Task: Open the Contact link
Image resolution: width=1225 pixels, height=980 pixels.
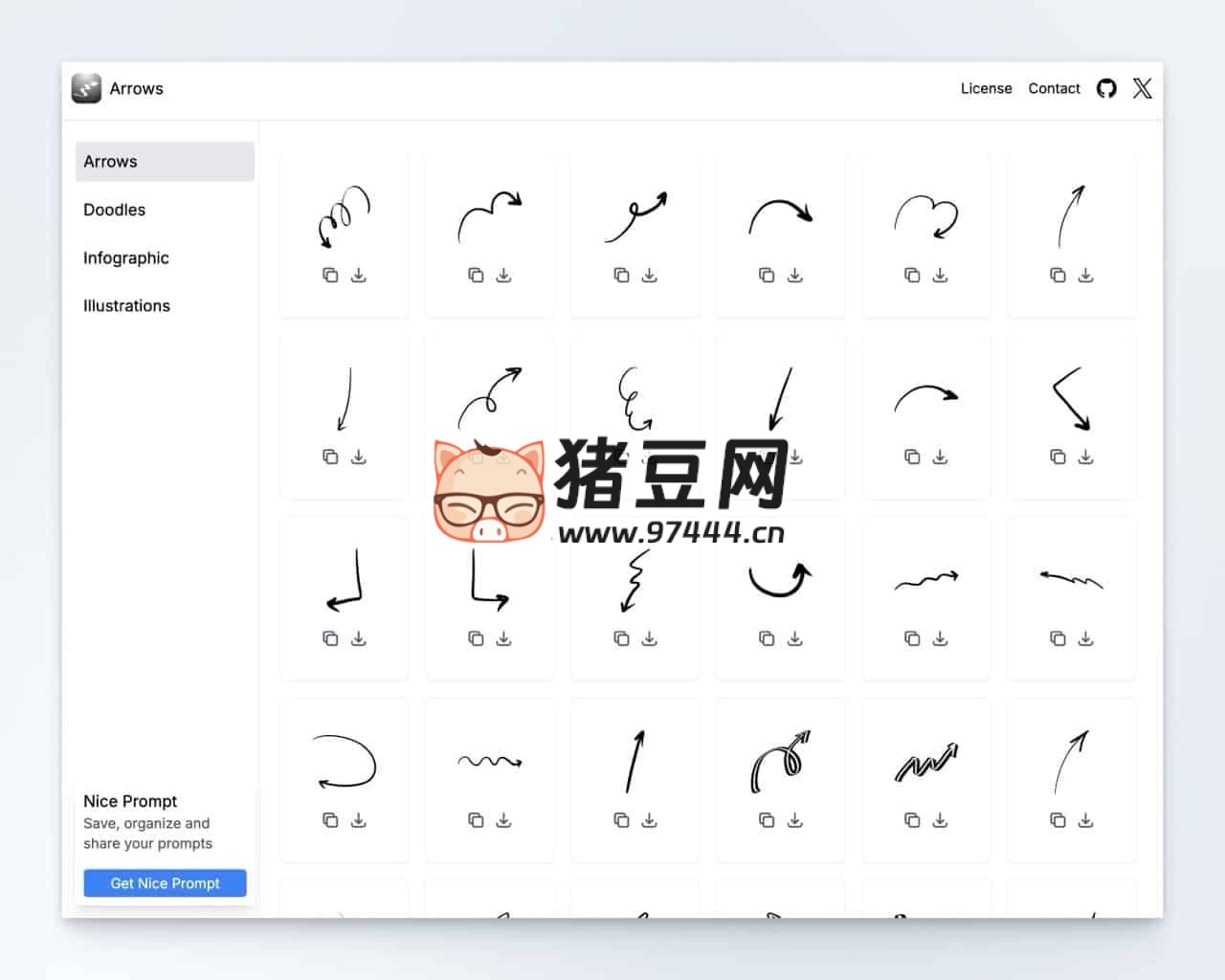Action: (x=1054, y=88)
